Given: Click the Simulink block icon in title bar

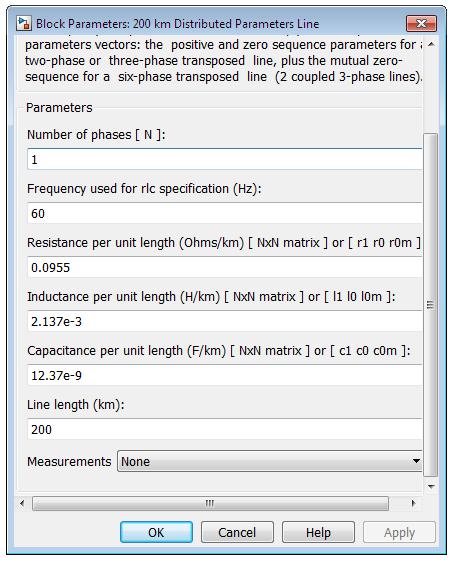Looking at the screenshot, I should 24,24.
